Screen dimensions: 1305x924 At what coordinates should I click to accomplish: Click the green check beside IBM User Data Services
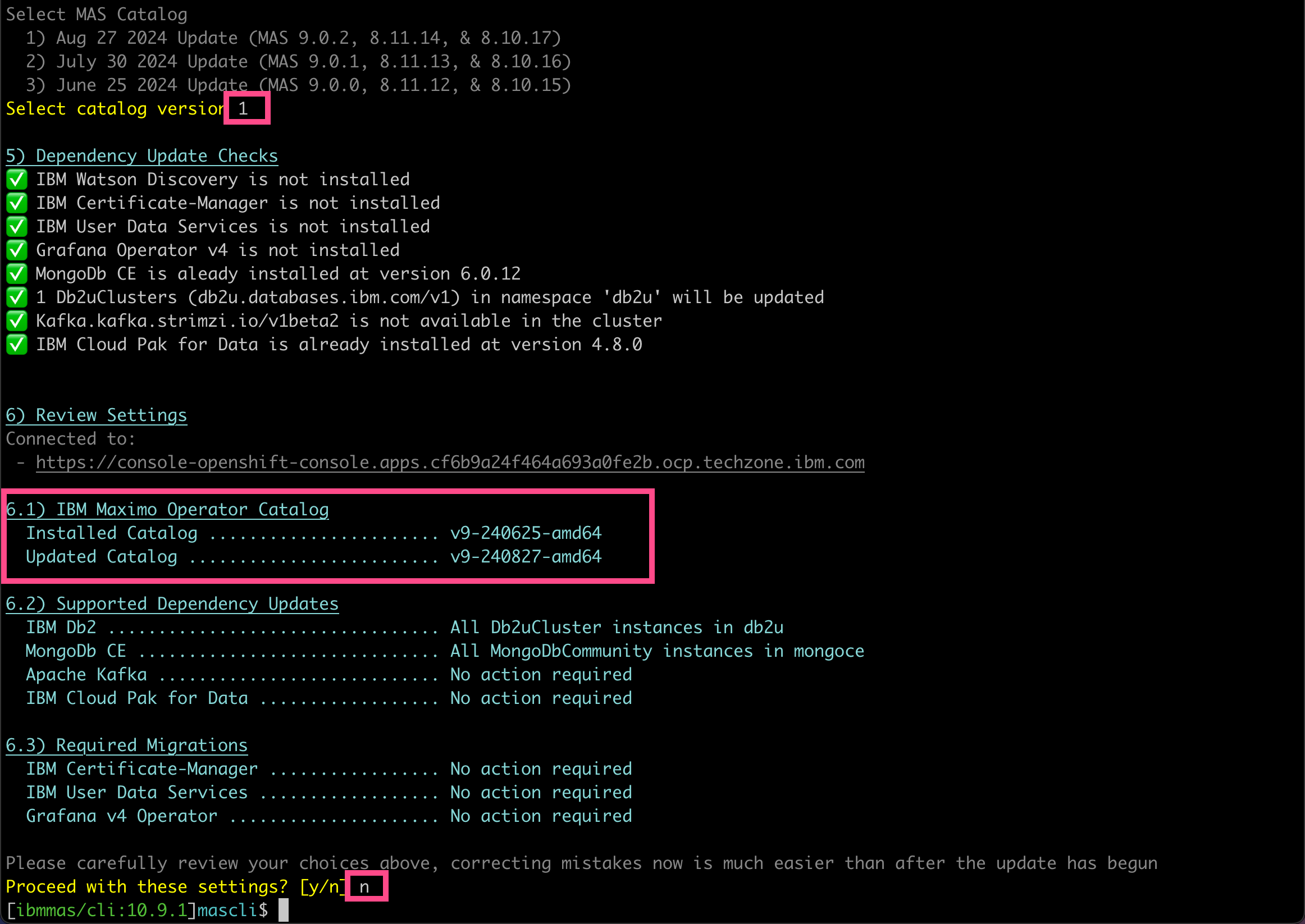[x=16, y=227]
